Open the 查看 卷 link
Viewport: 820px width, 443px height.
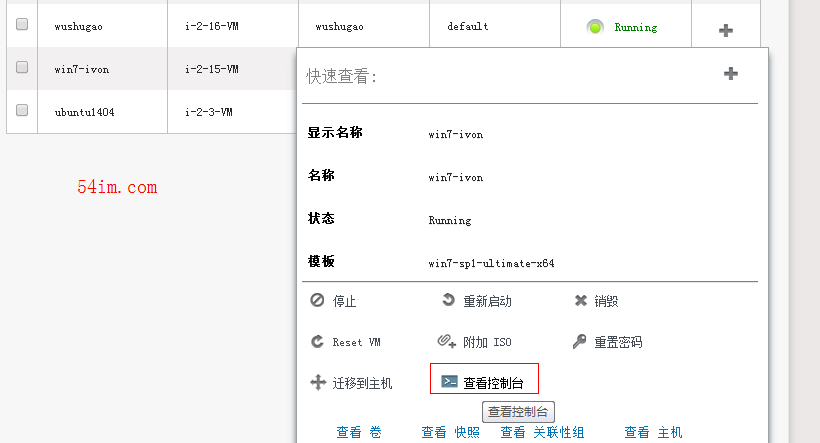click(x=359, y=432)
